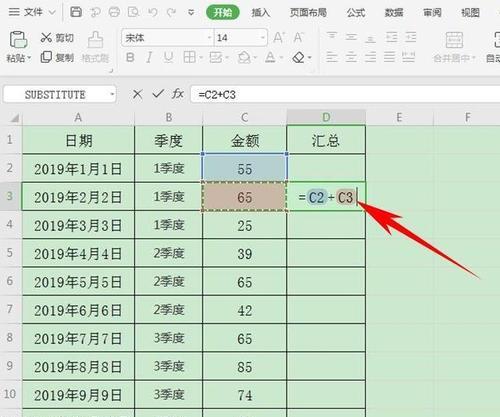This screenshot has height=417, width=500.
Task: Click cell with 2019年8月8日
Action: [78, 367]
